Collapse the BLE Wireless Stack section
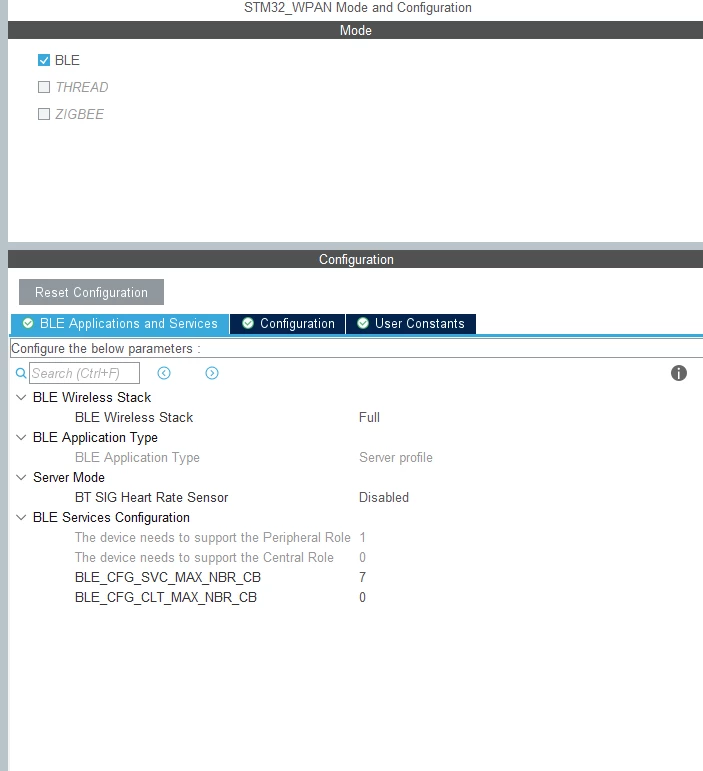This screenshot has height=771, width=703. point(21,397)
